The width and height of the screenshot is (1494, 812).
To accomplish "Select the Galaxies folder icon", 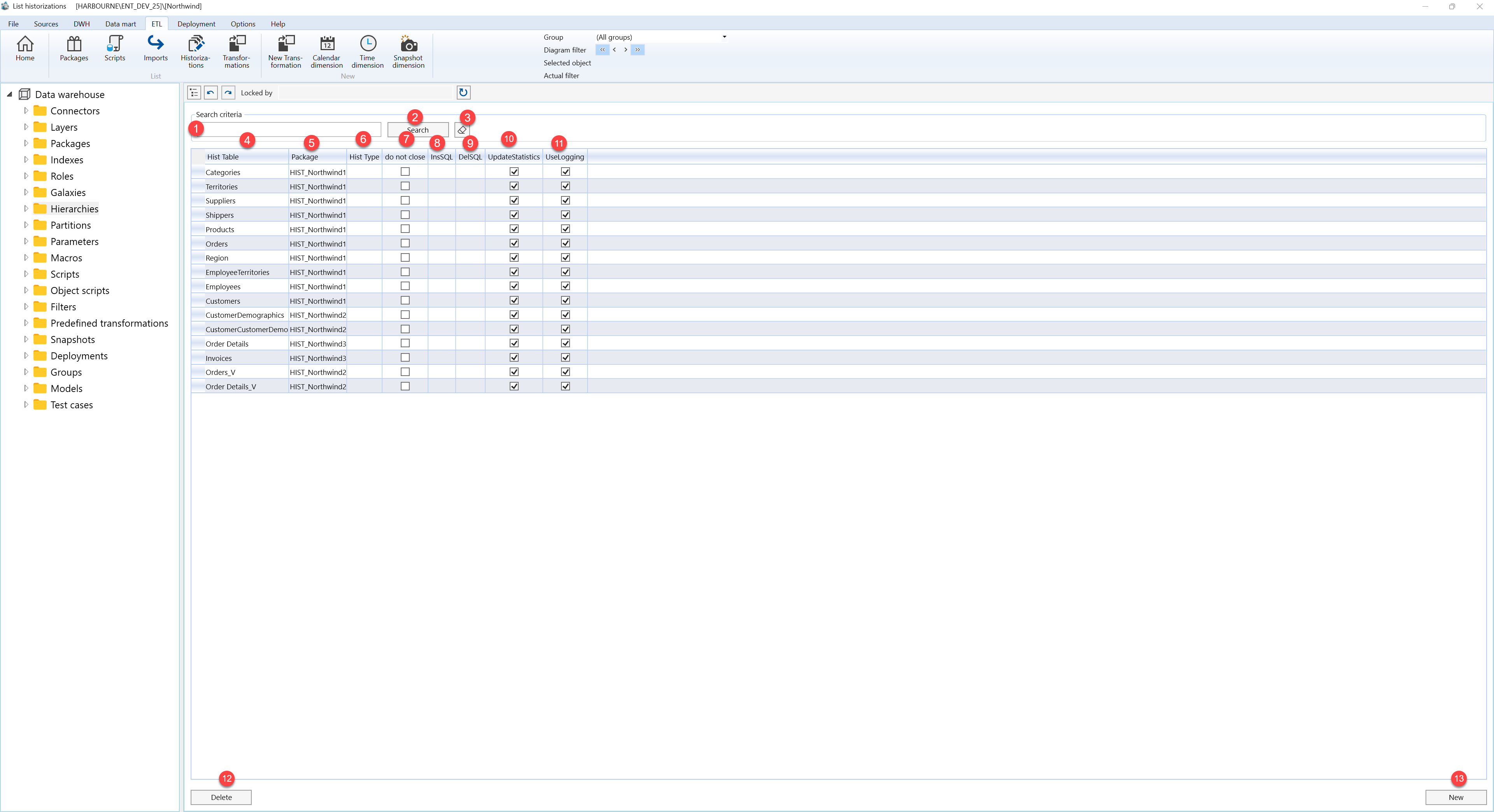I will (40, 192).
